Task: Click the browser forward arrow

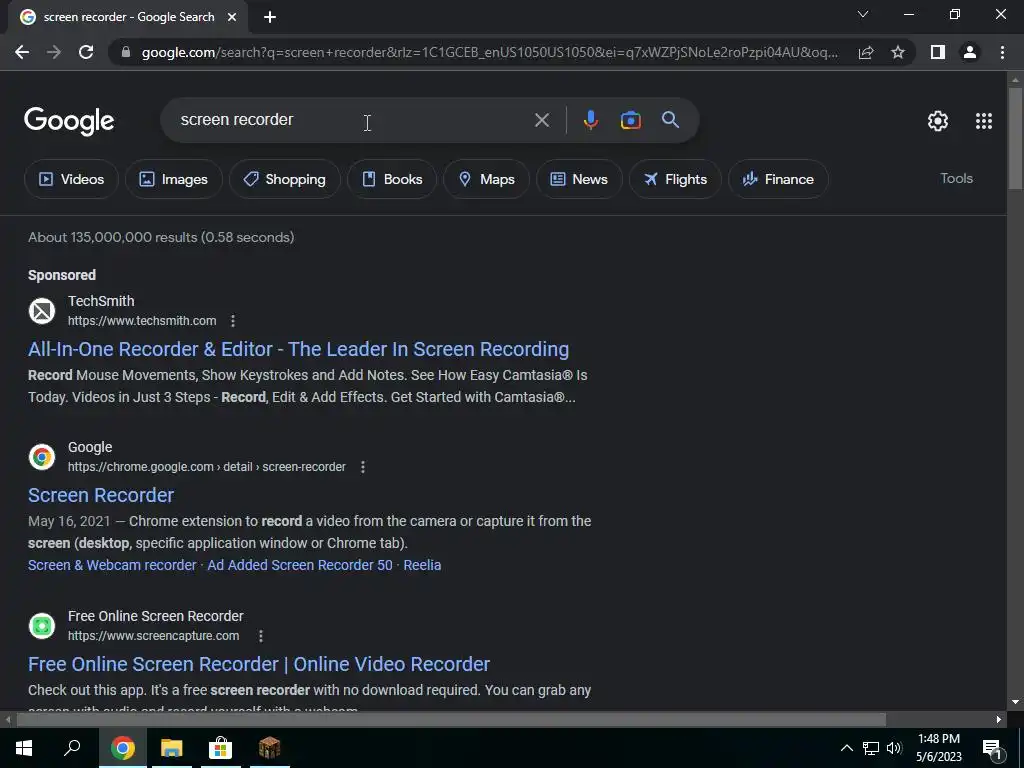Action: (x=54, y=52)
